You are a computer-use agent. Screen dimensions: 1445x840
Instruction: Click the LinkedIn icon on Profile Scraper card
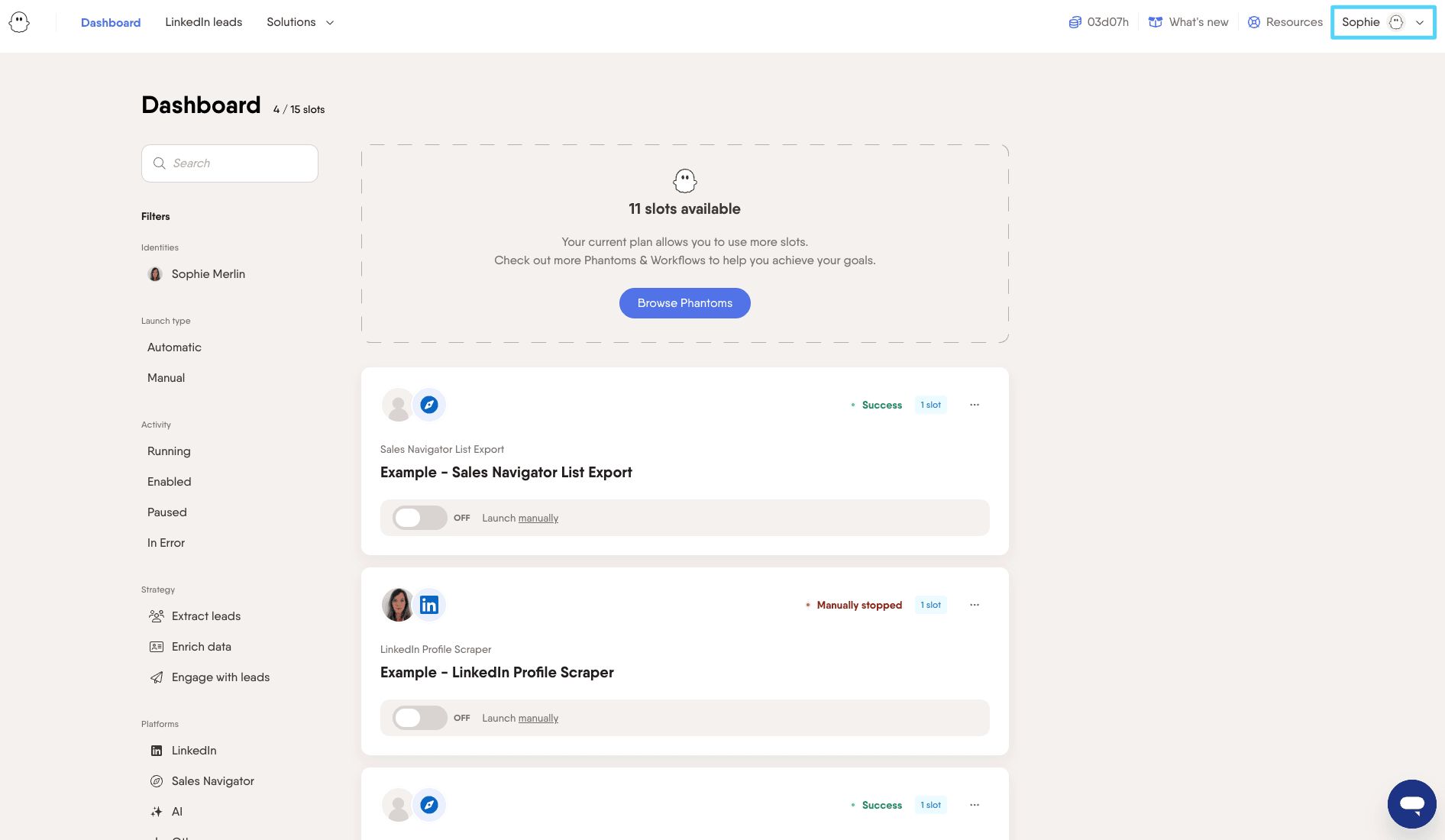(x=429, y=605)
